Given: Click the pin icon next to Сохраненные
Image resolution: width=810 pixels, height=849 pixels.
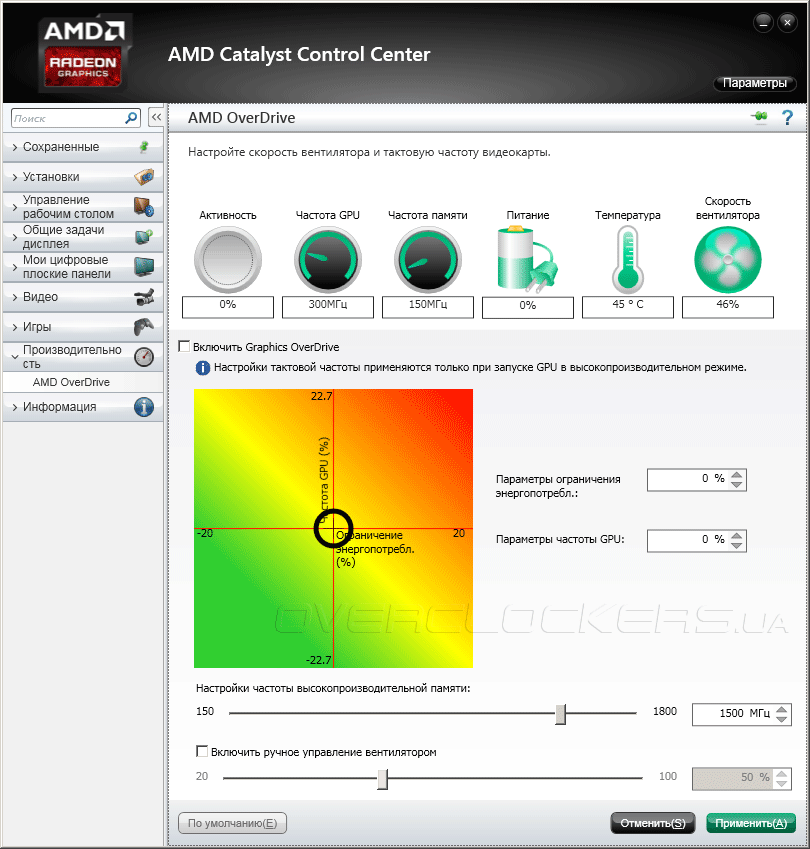Looking at the screenshot, I should click(x=144, y=147).
